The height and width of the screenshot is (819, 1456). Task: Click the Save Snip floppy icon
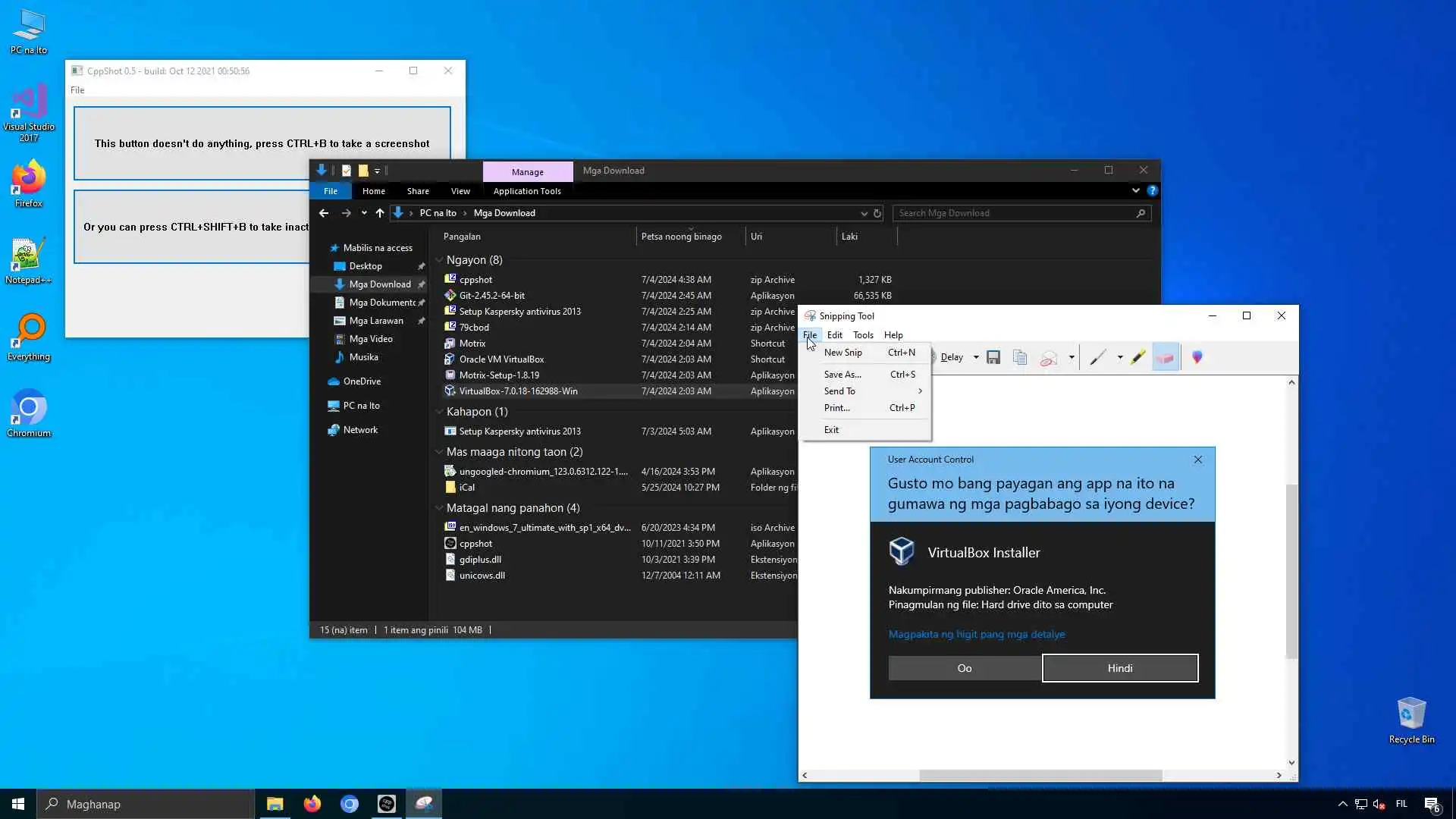coord(993,357)
